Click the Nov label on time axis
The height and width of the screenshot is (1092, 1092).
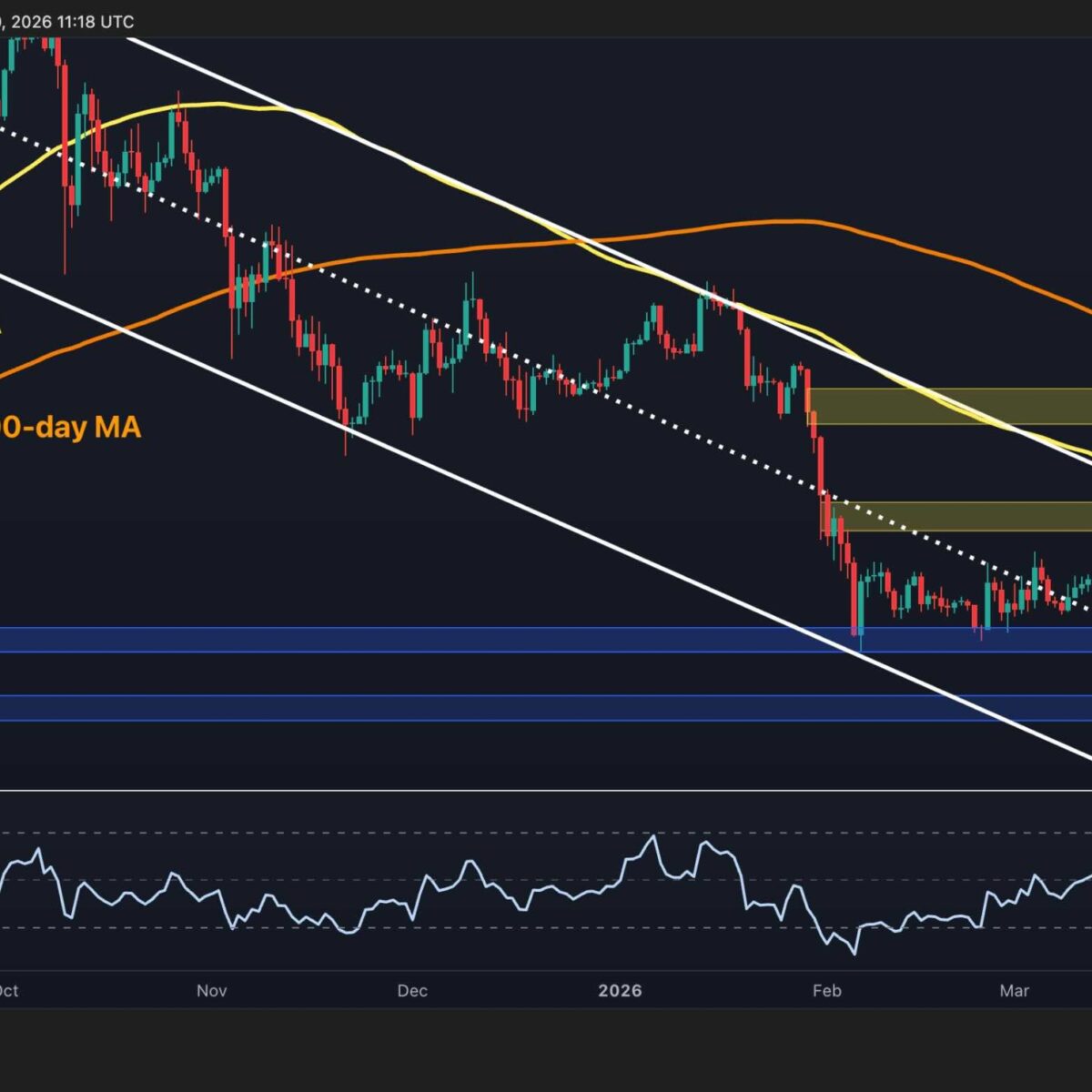211,990
